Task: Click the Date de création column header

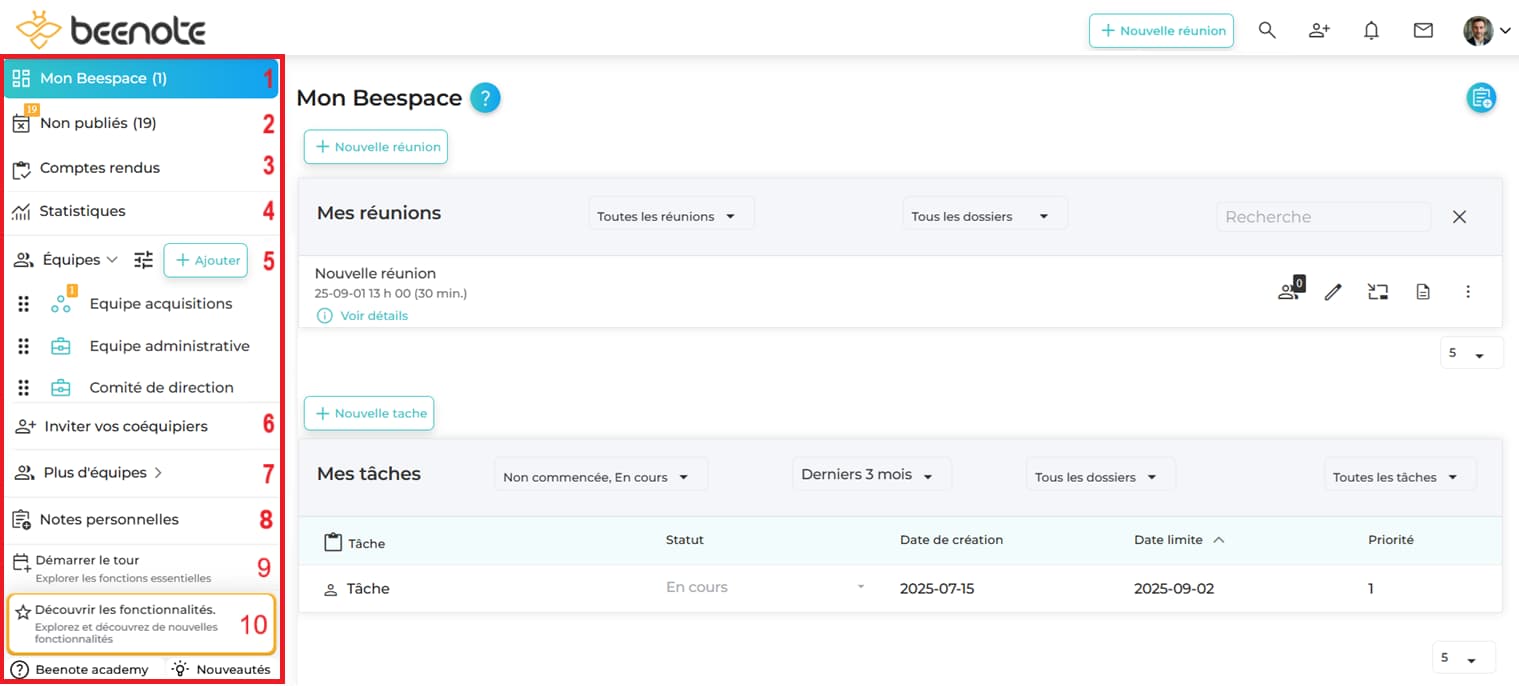Action: (951, 540)
